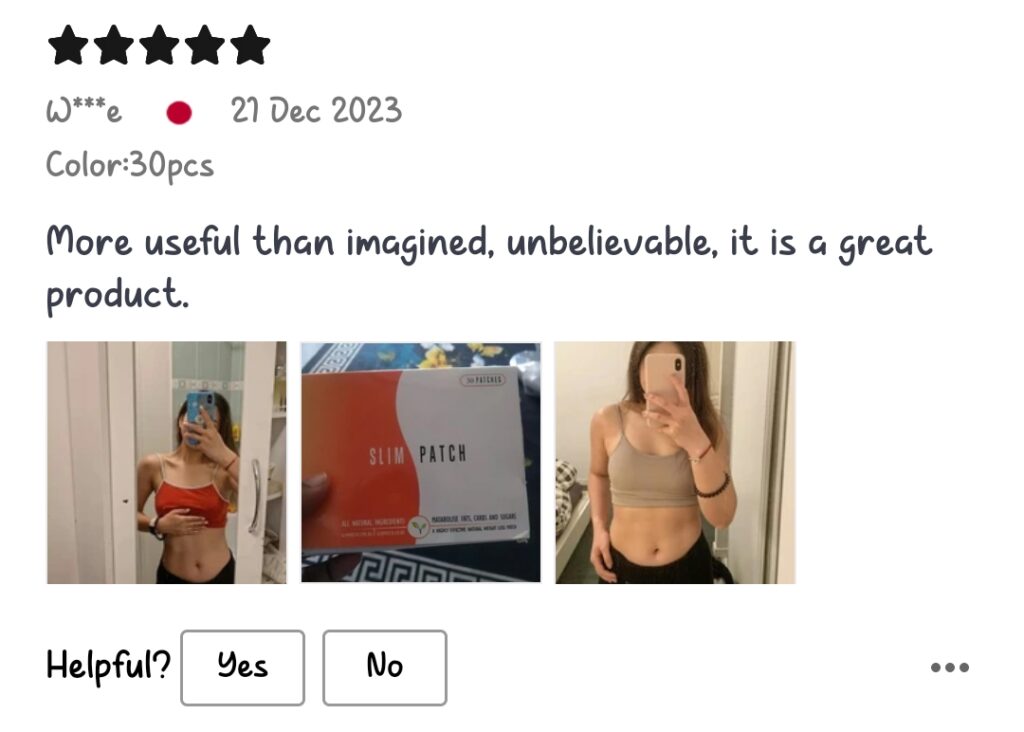
Task: Click the Color:30pcs variant label
Action: tap(129, 166)
